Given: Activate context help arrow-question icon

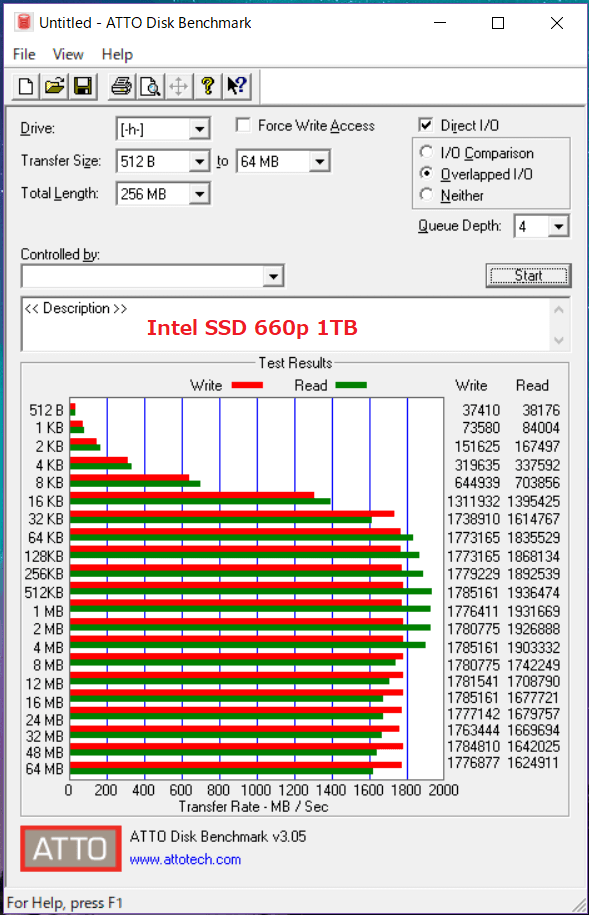Looking at the screenshot, I should 236,86.
